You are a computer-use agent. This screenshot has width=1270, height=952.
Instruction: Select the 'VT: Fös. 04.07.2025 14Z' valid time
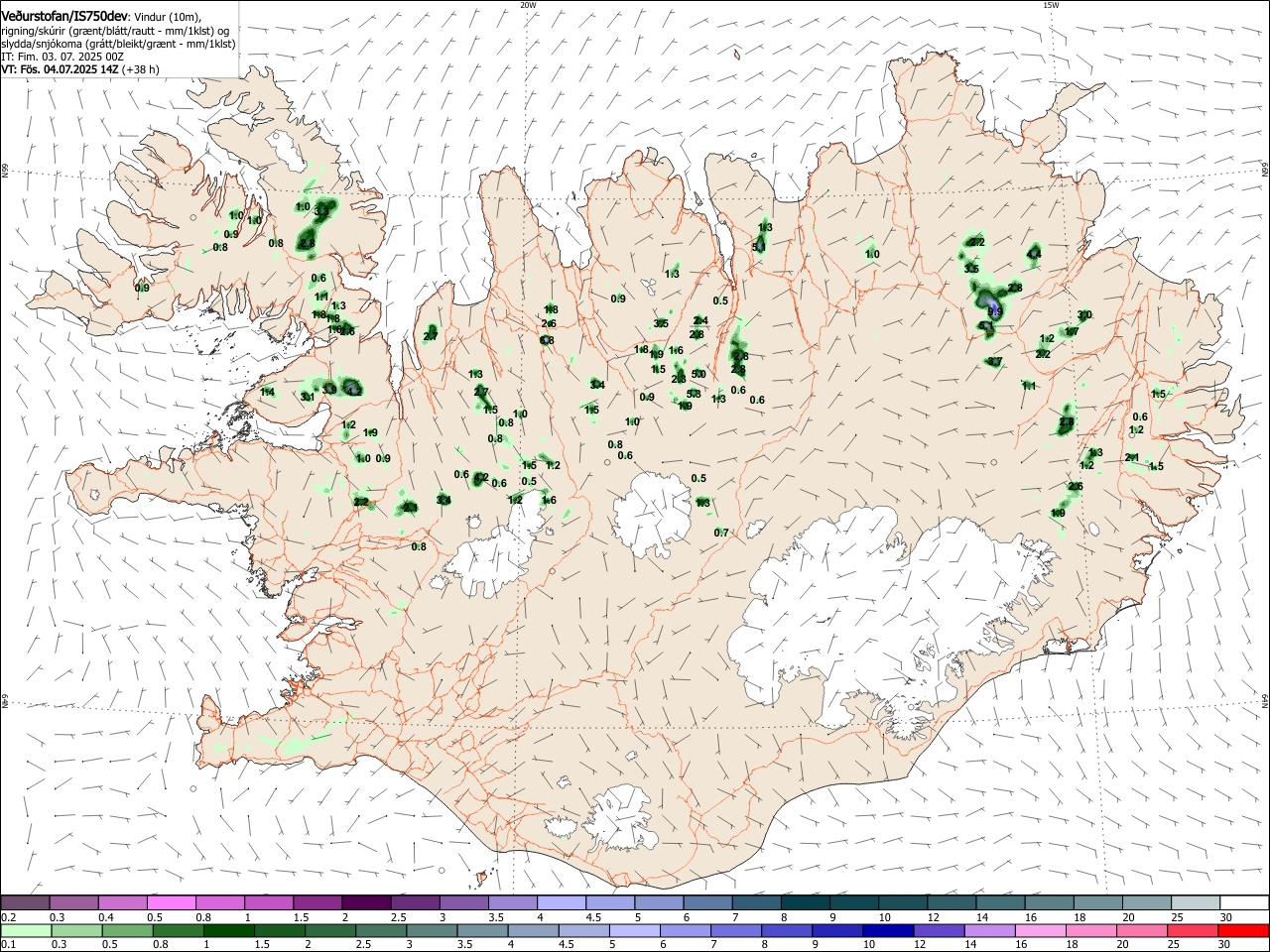60,69
